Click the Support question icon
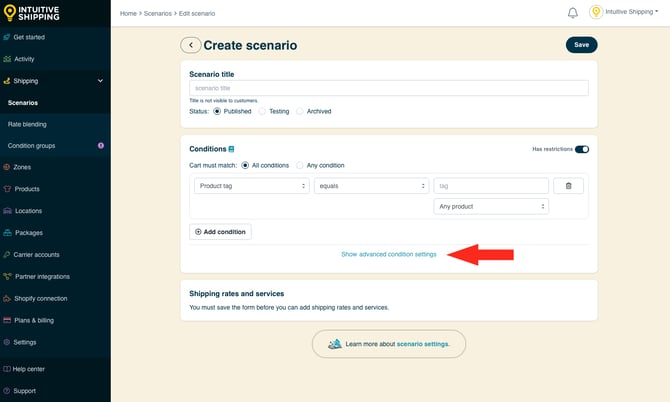 (6, 391)
